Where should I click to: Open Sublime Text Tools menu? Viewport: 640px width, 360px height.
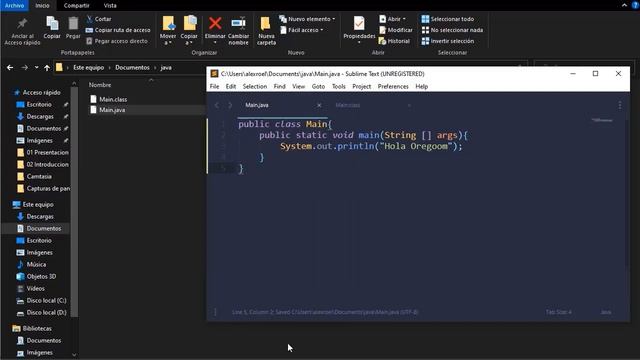click(x=338, y=87)
